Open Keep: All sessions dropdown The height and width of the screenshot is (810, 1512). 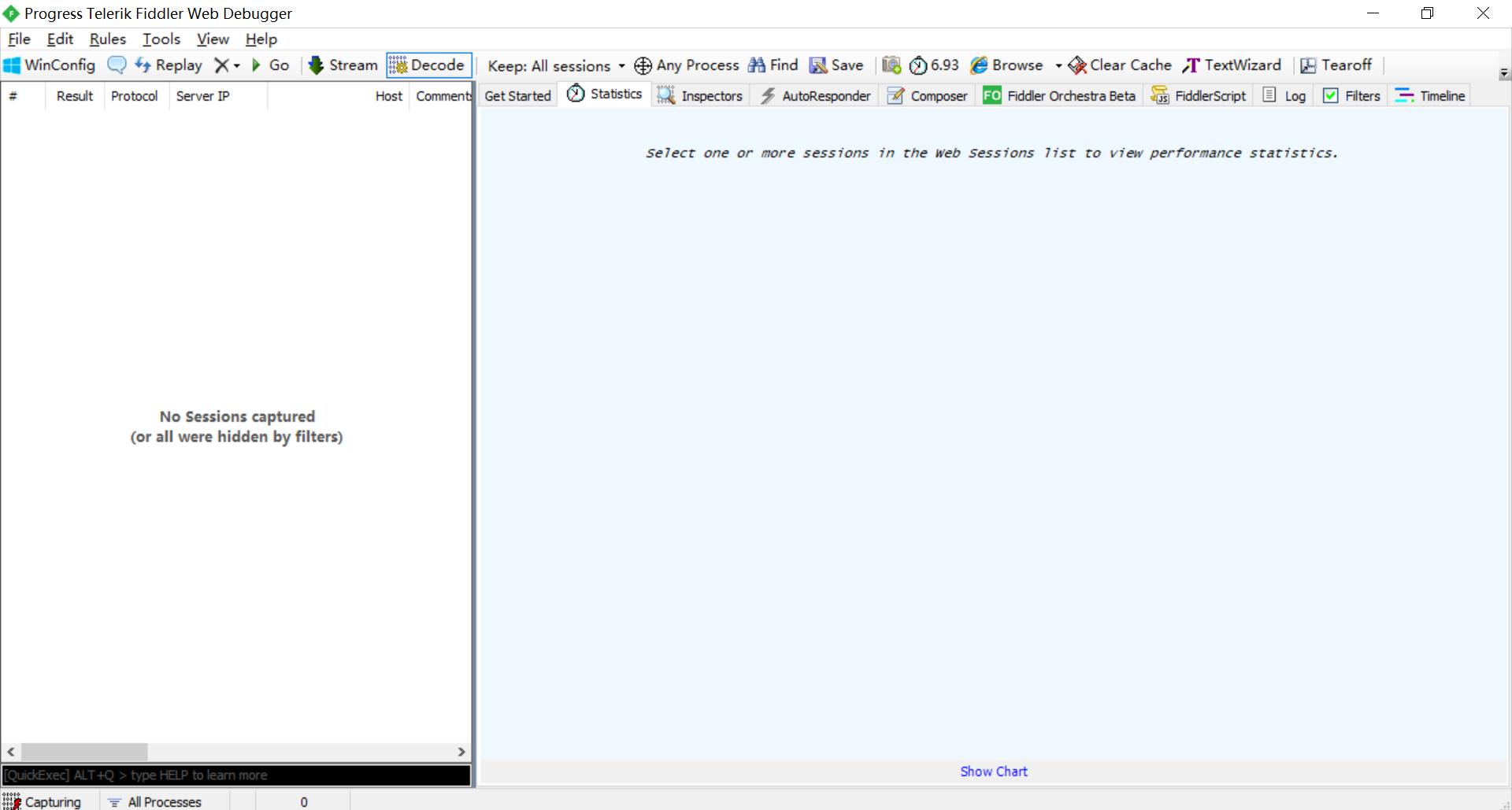[556, 66]
